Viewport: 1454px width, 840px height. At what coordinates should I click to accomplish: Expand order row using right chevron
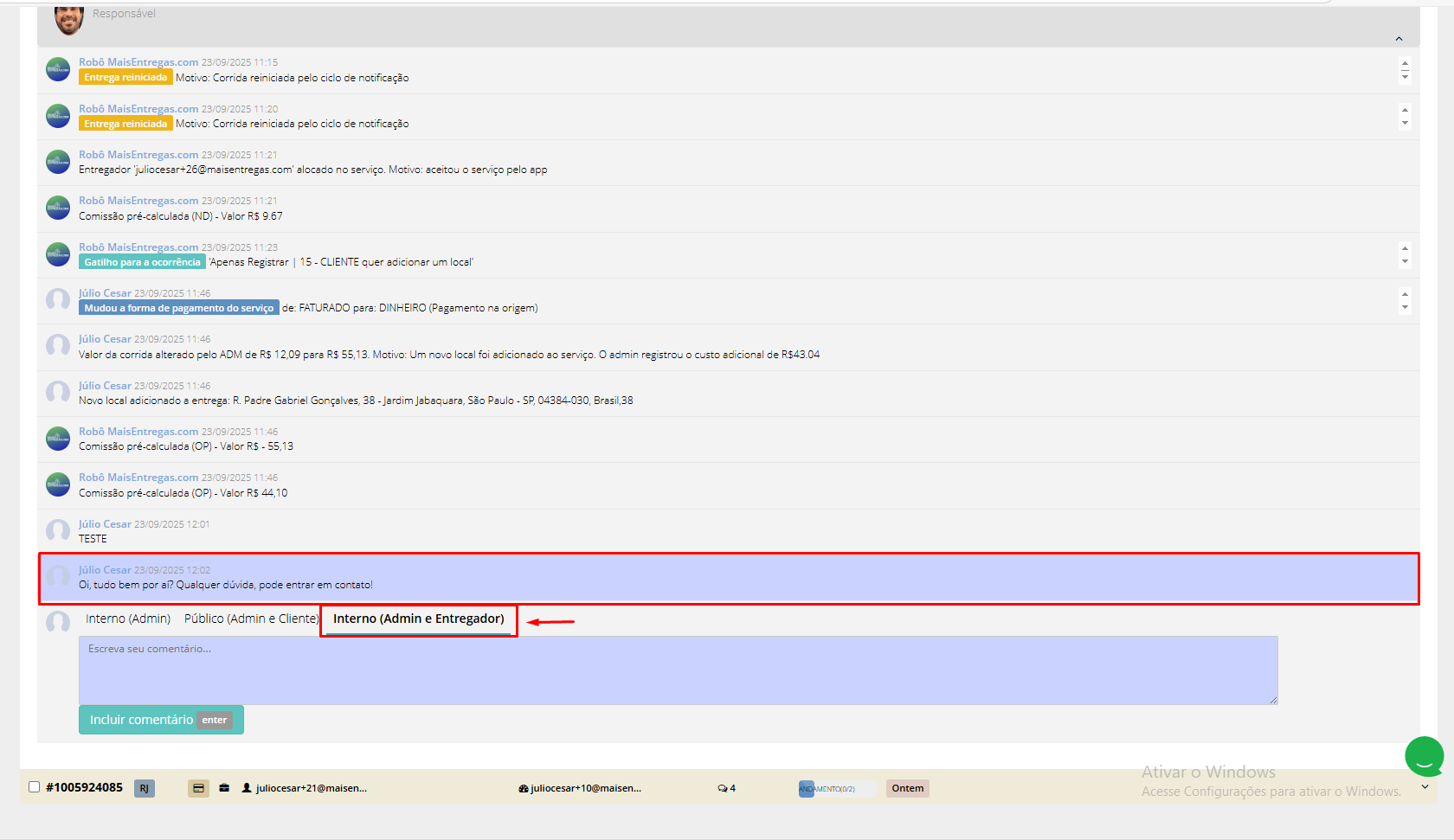(1425, 787)
